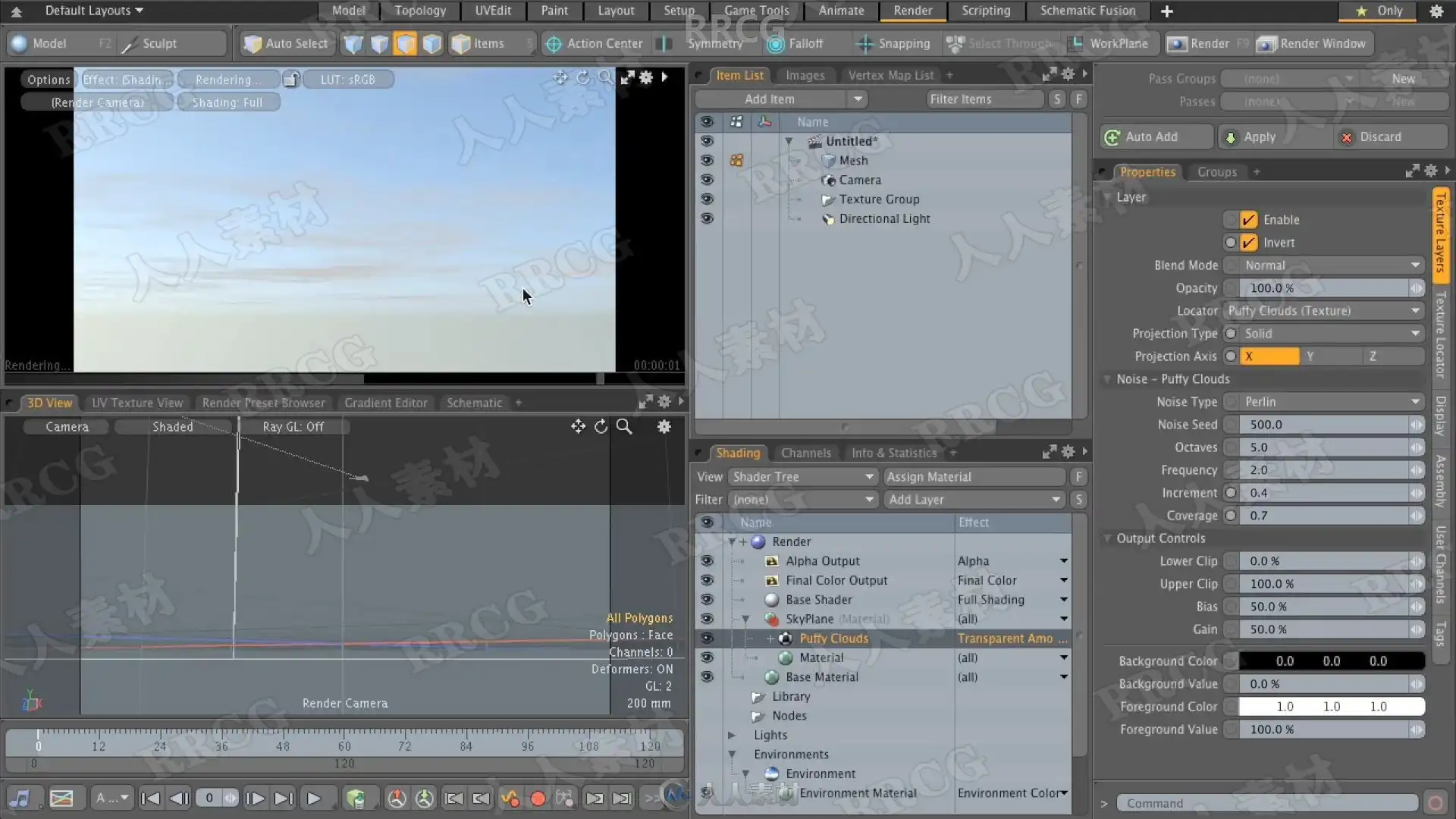Expand the Lights tree group
The height and width of the screenshot is (819, 1456).
click(732, 735)
